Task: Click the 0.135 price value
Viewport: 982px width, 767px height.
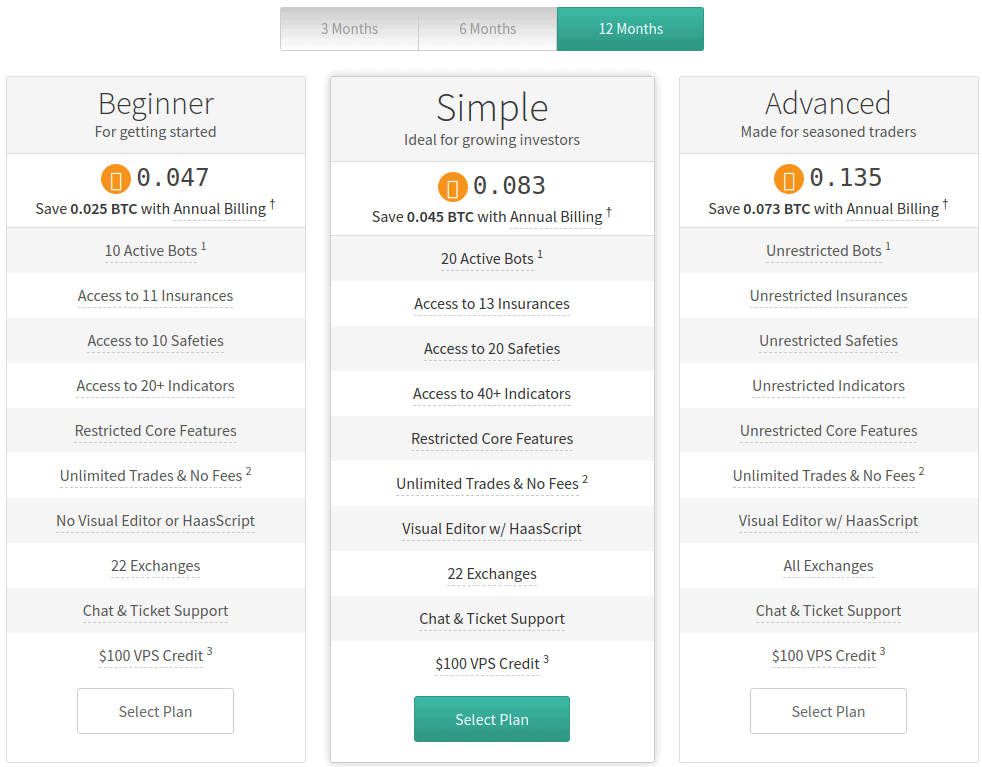Action: click(x=845, y=178)
